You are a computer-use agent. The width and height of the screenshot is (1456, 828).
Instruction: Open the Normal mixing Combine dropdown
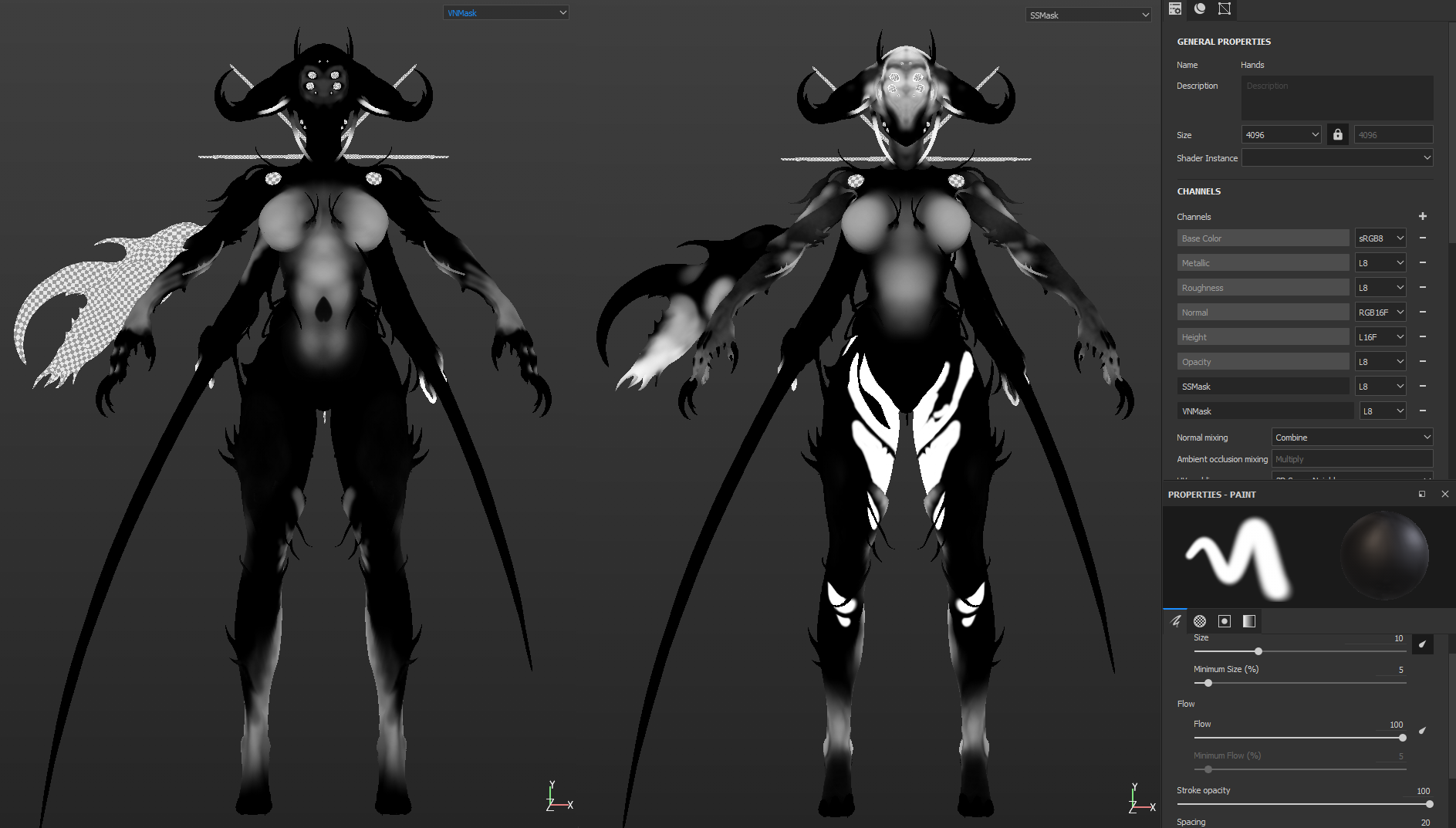coord(1351,437)
